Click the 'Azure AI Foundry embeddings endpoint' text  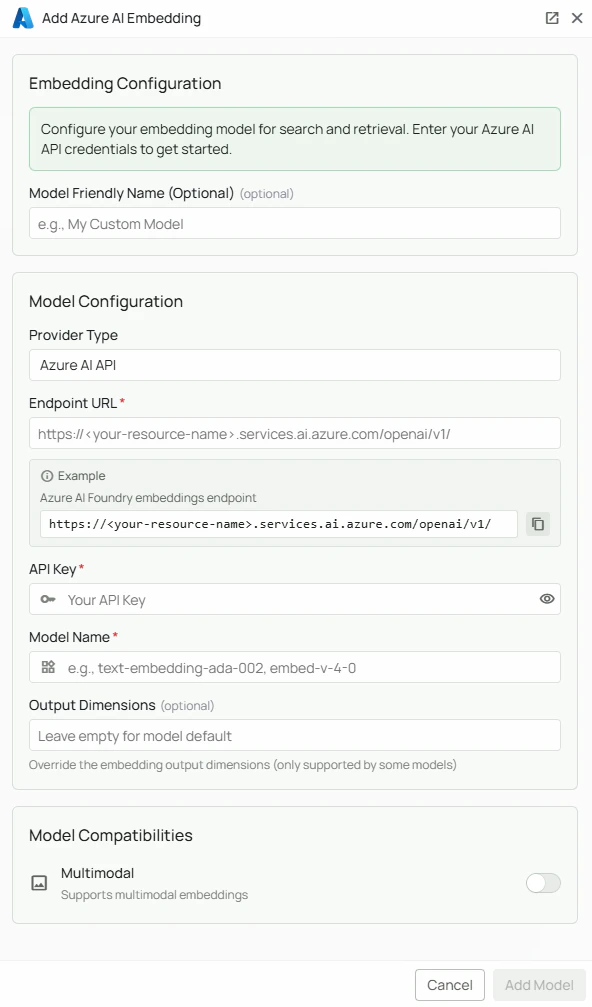pos(148,498)
